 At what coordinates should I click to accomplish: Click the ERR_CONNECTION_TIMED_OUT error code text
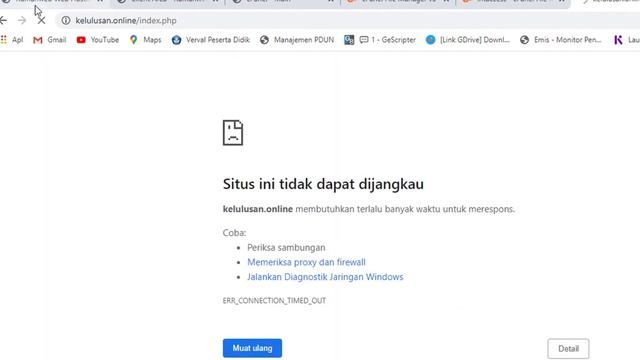274,301
